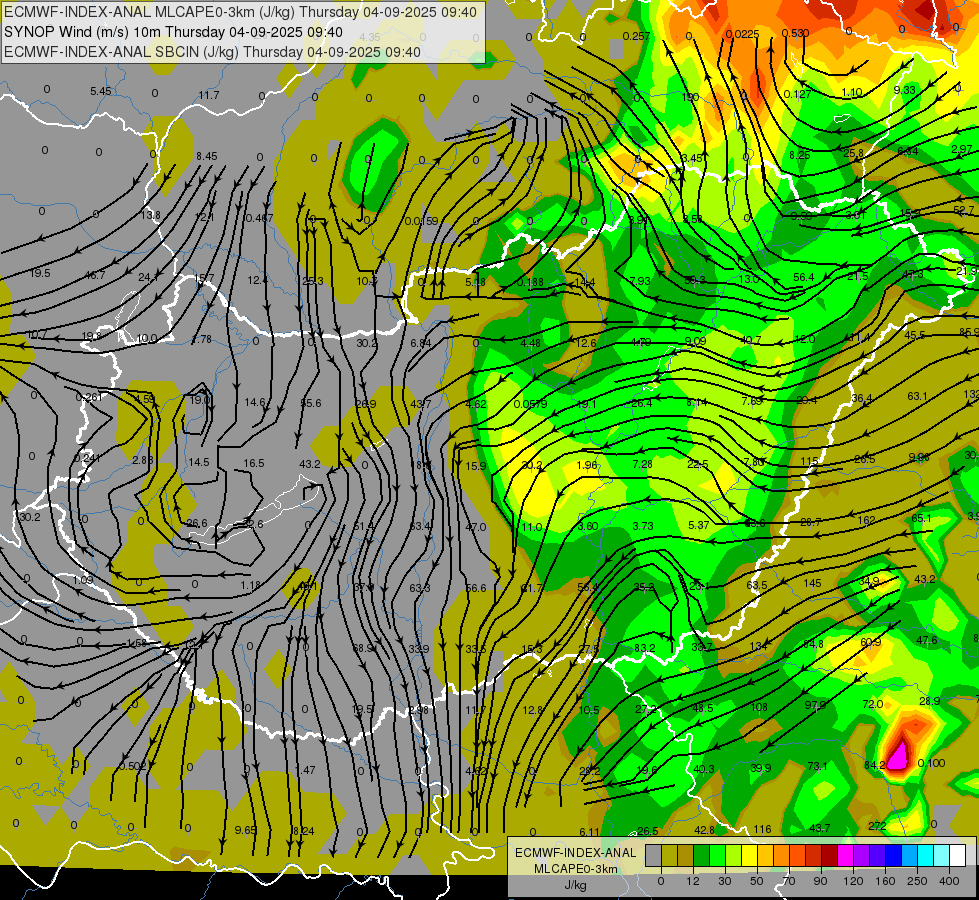Viewport: 979px width, 900px height.
Task: Click the legend tick label 0
Action: pos(661,881)
